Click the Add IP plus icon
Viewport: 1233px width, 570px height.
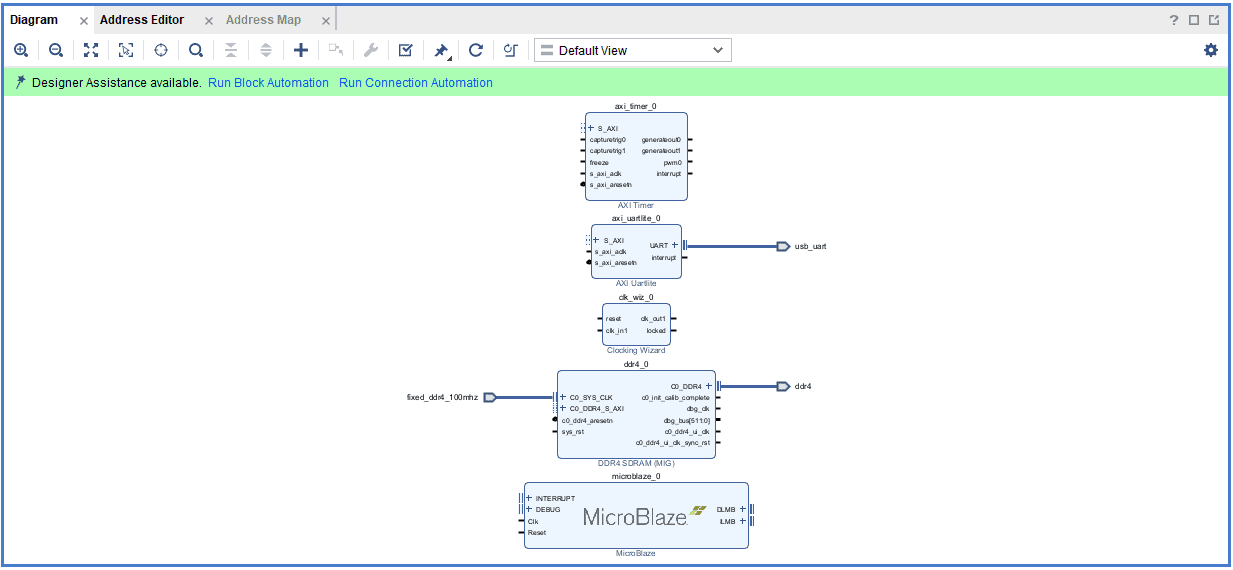pos(300,50)
